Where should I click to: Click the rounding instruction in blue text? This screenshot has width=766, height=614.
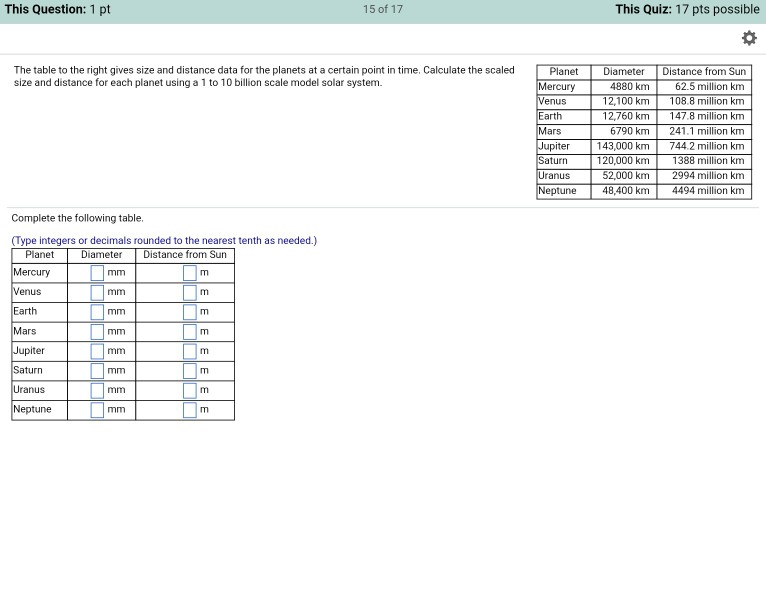pyautogui.click(x=164, y=240)
